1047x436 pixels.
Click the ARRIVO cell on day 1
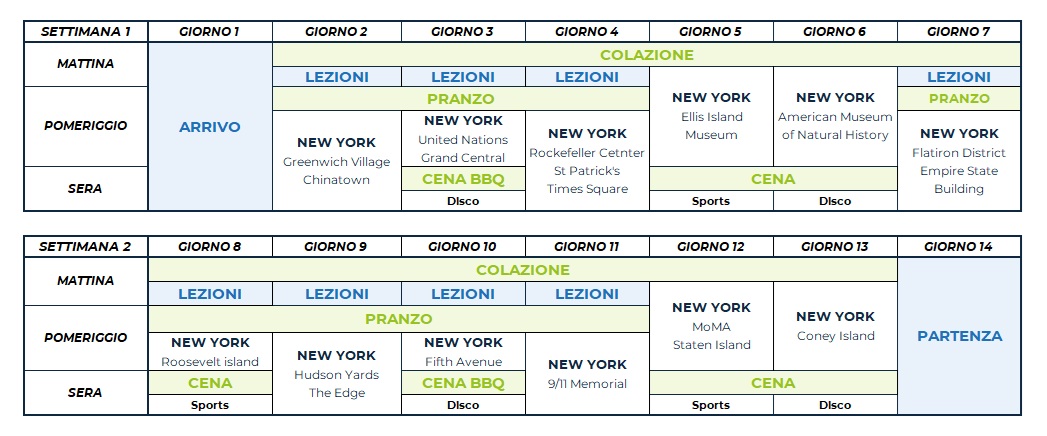point(209,126)
